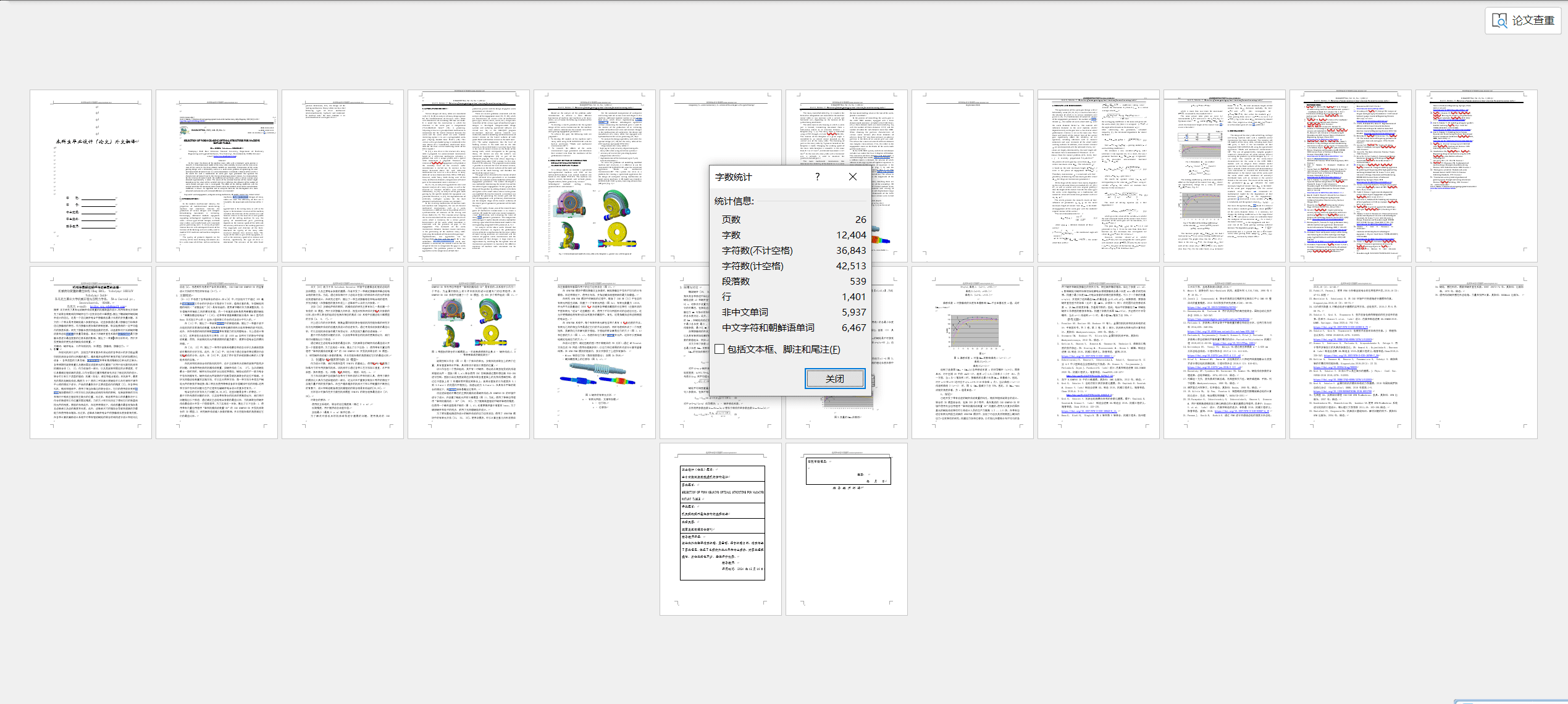Image resolution: width=1568 pixels, height=704 pixels.
Task: Open the 论文查重 plagiarism check tool
Action: point(1523,20)
